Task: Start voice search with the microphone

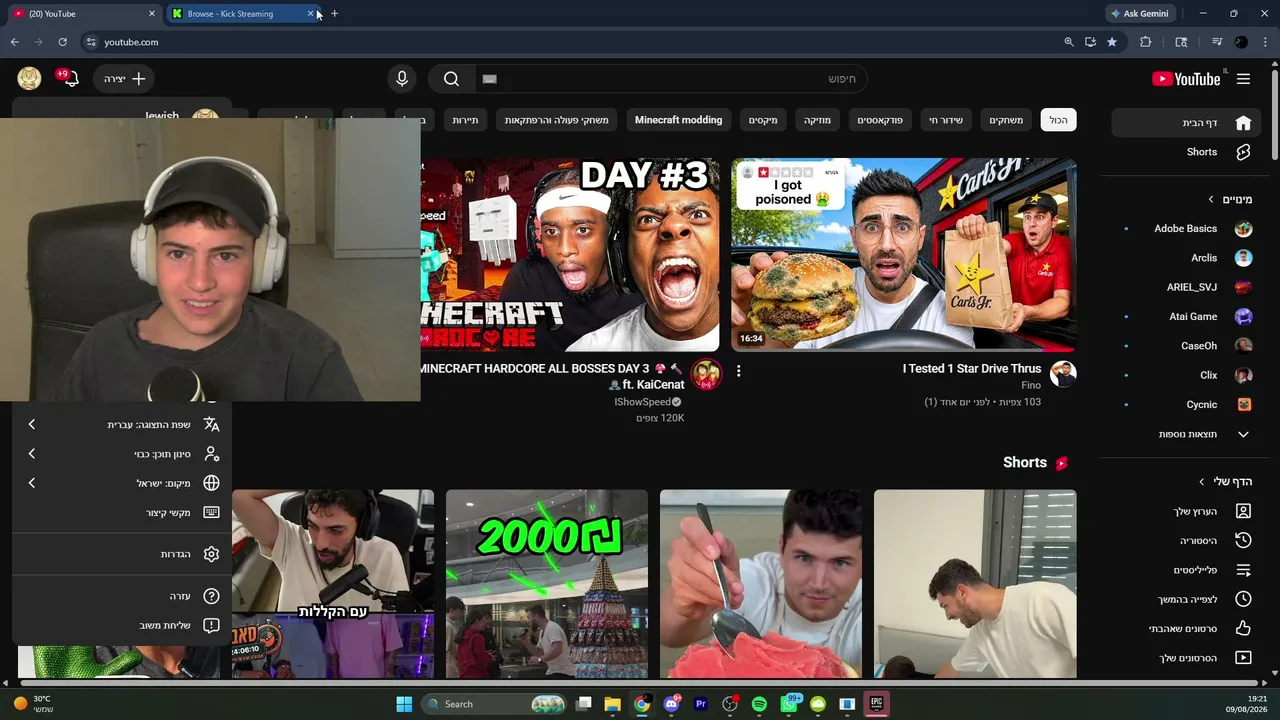Action: (402, 79)
